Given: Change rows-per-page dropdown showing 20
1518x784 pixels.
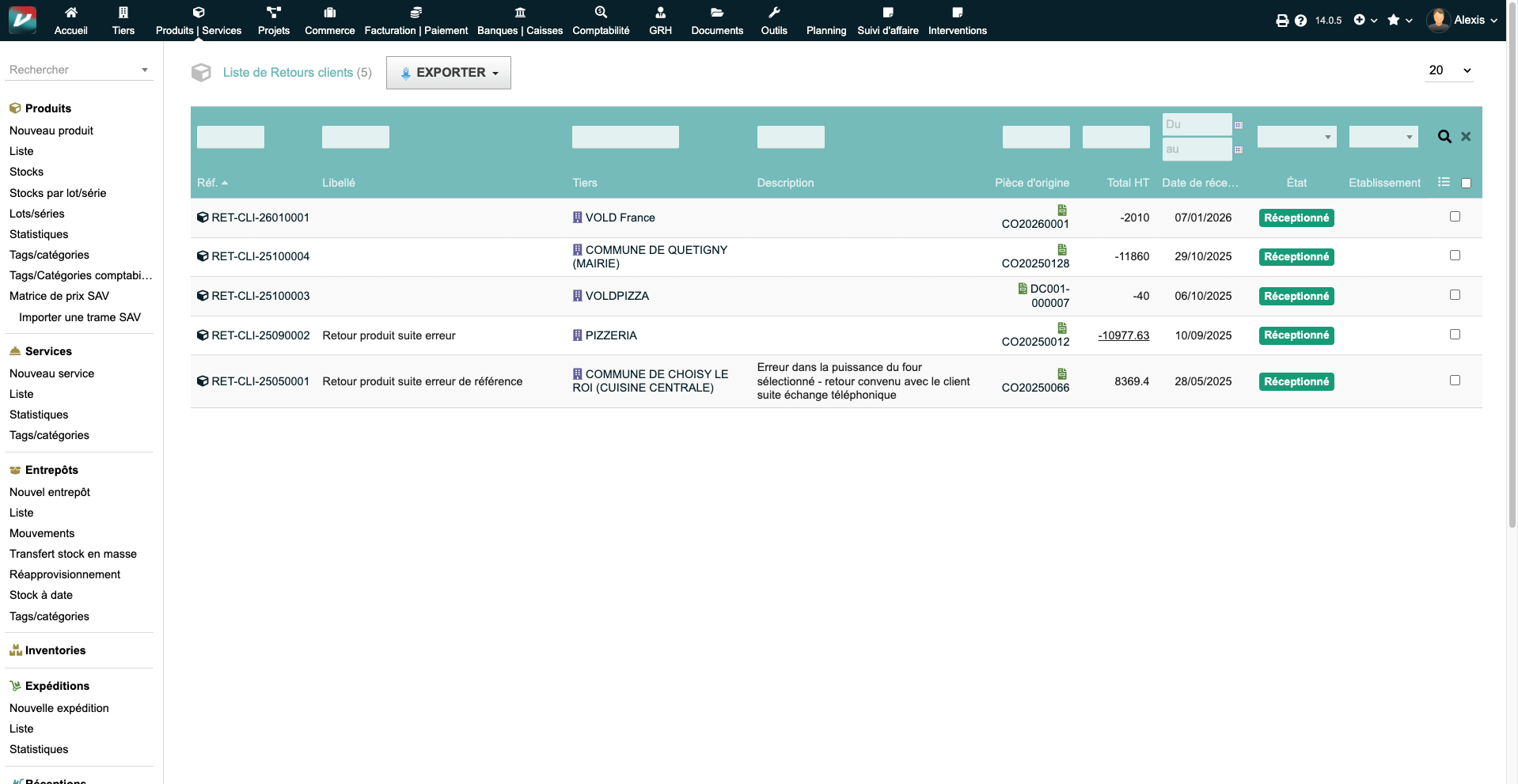Looking at the screenshot, I should 1449,70.
